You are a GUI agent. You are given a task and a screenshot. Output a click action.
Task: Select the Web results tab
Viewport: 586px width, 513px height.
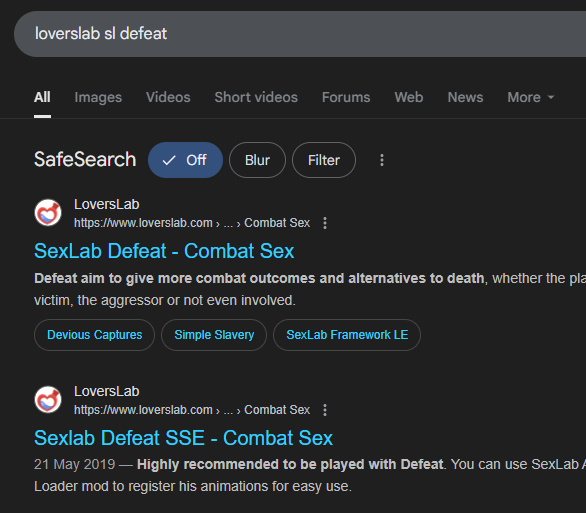[x=409, y=97]
